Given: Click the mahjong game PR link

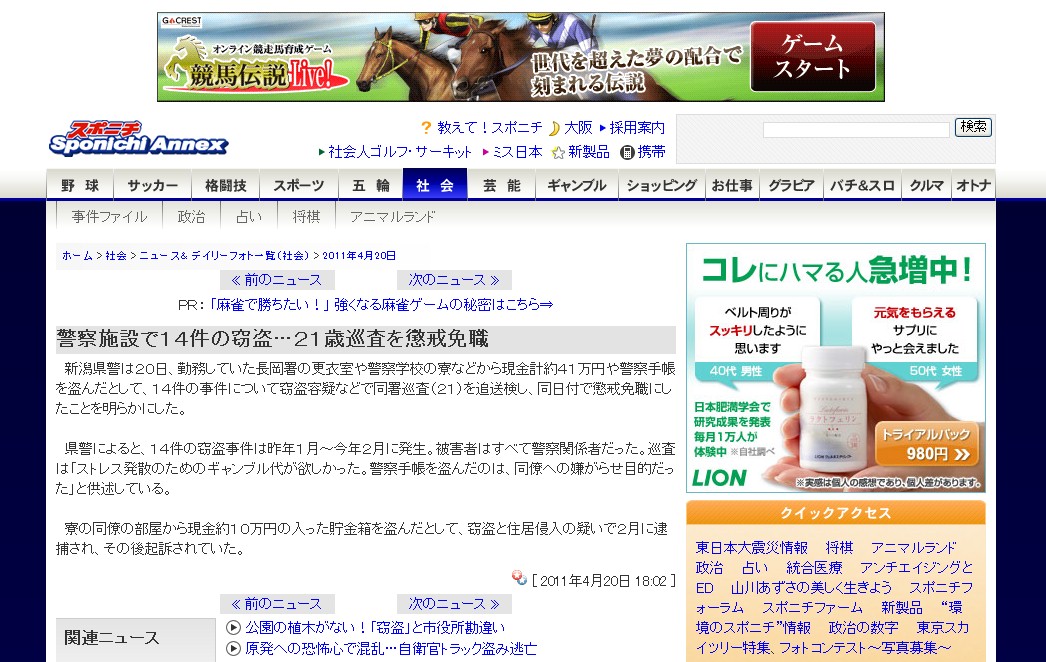Looking at the screenshot, I should [381, 304].
